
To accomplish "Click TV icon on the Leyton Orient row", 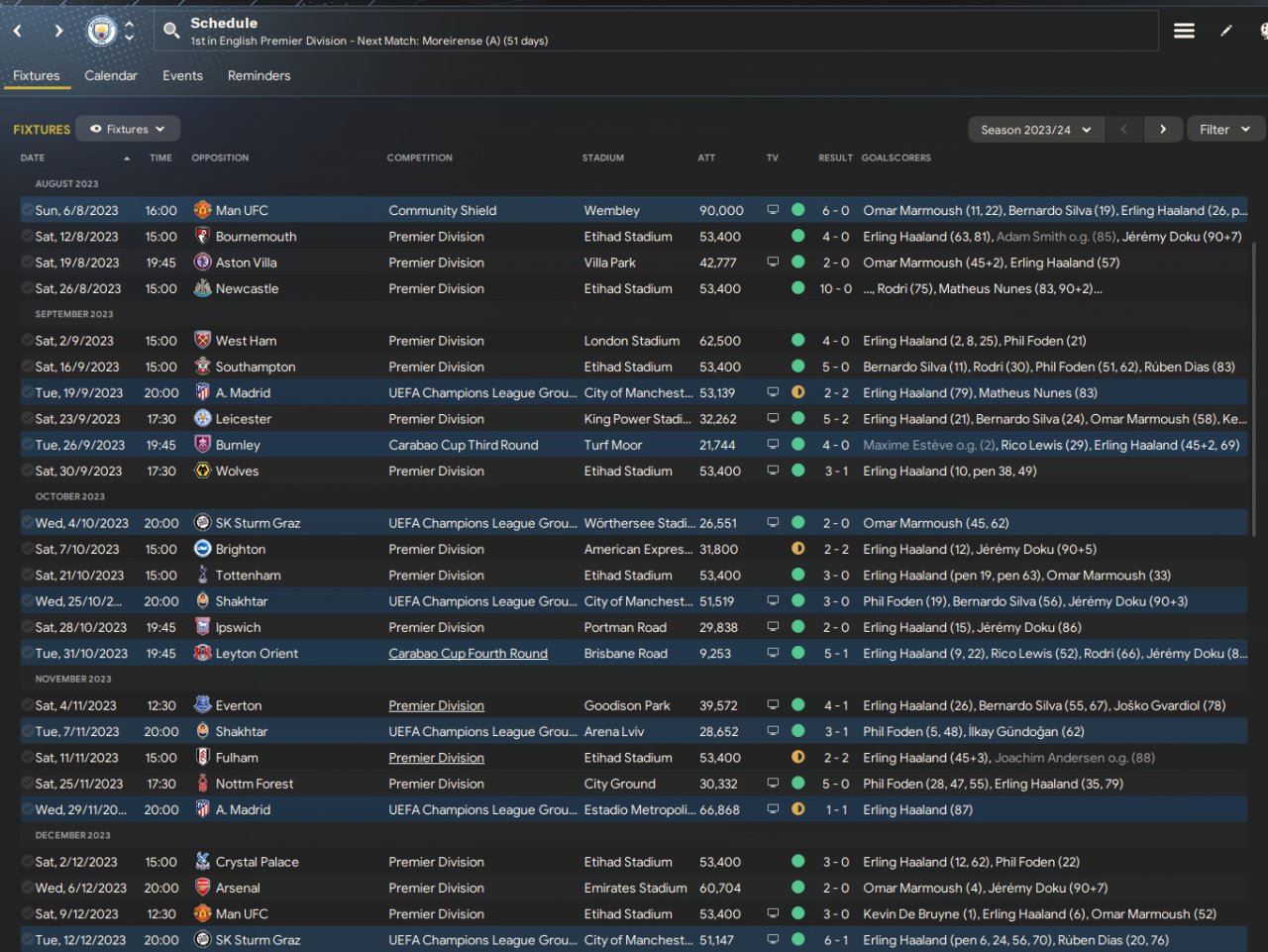I will tap(773, 653).
